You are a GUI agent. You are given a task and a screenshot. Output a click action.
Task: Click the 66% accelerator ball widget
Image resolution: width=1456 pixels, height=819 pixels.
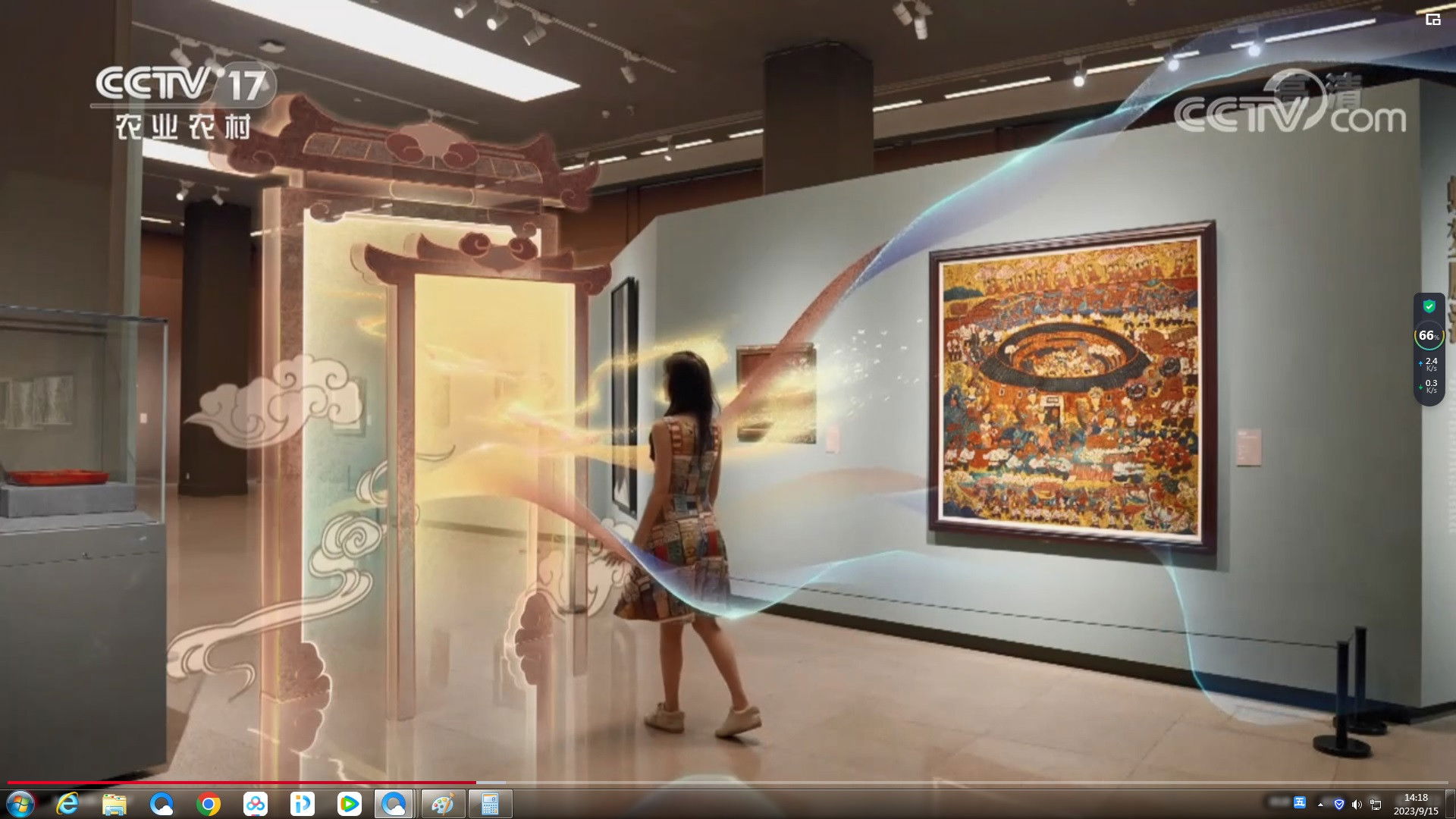click(x=1429, y=335)
